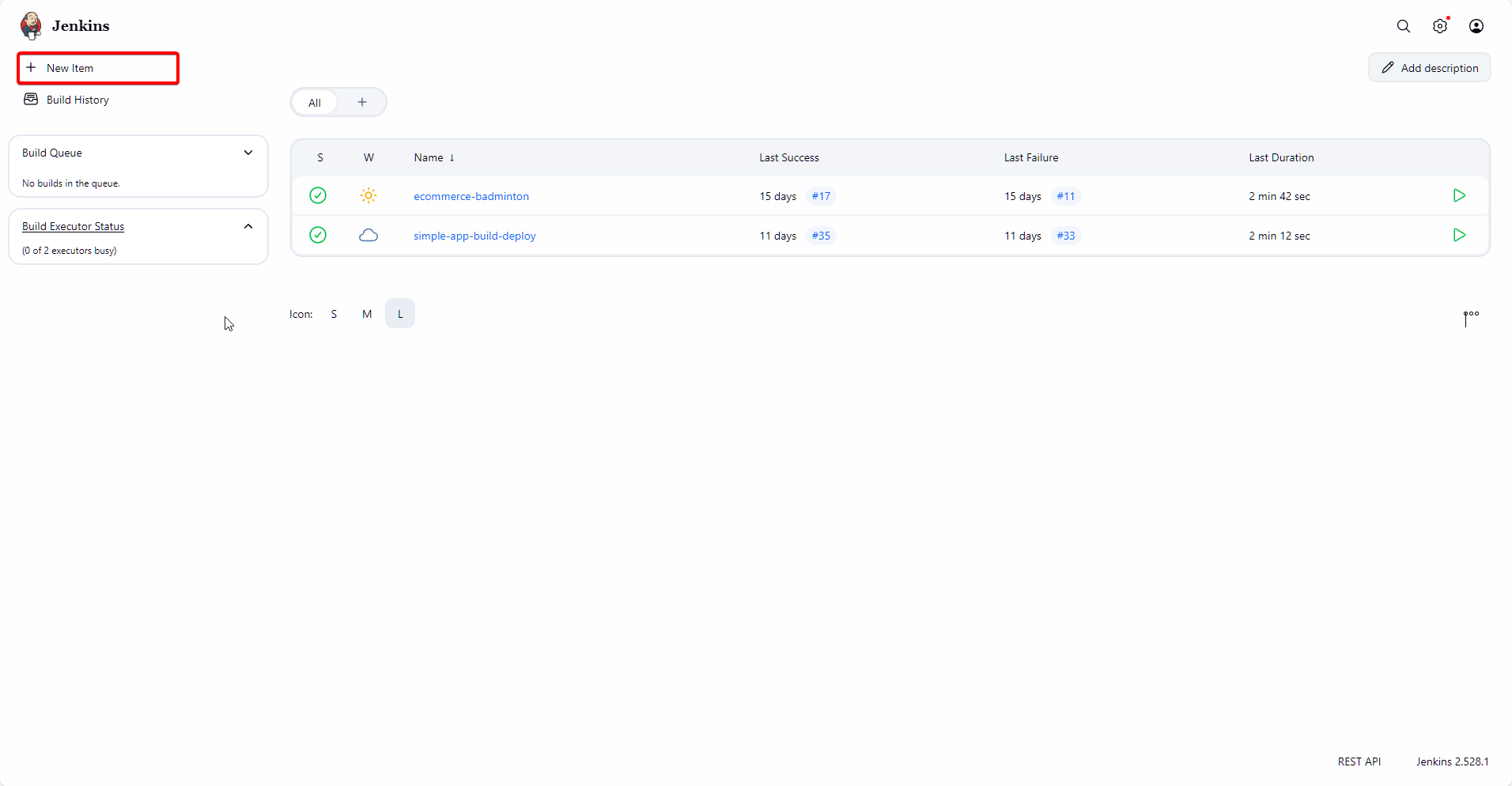This screenshot has height=786, width=1512.
Task: Open Manage Jenkins gear icon
Action: coord(1439,26)
